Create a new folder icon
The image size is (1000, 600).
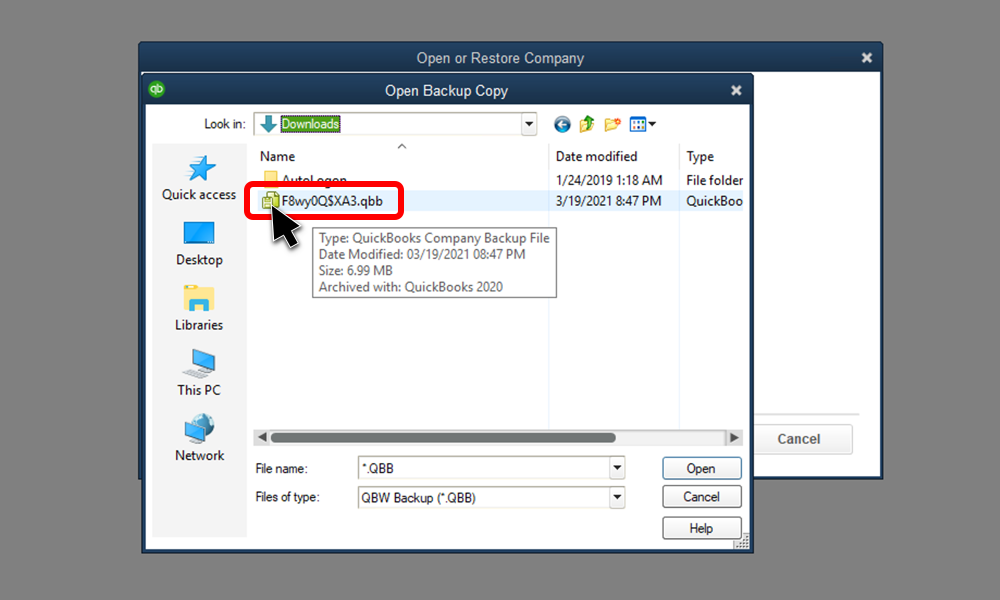click(612, 124)
